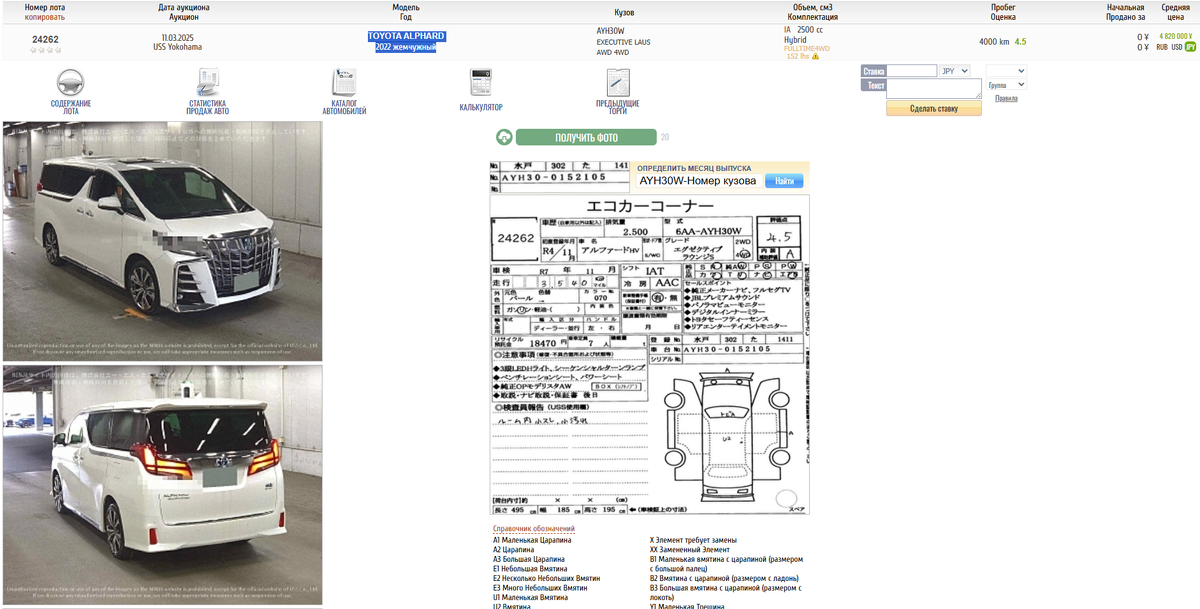Click the AWD 4WD text
The image size is (1200, 609).
point(613,52)
